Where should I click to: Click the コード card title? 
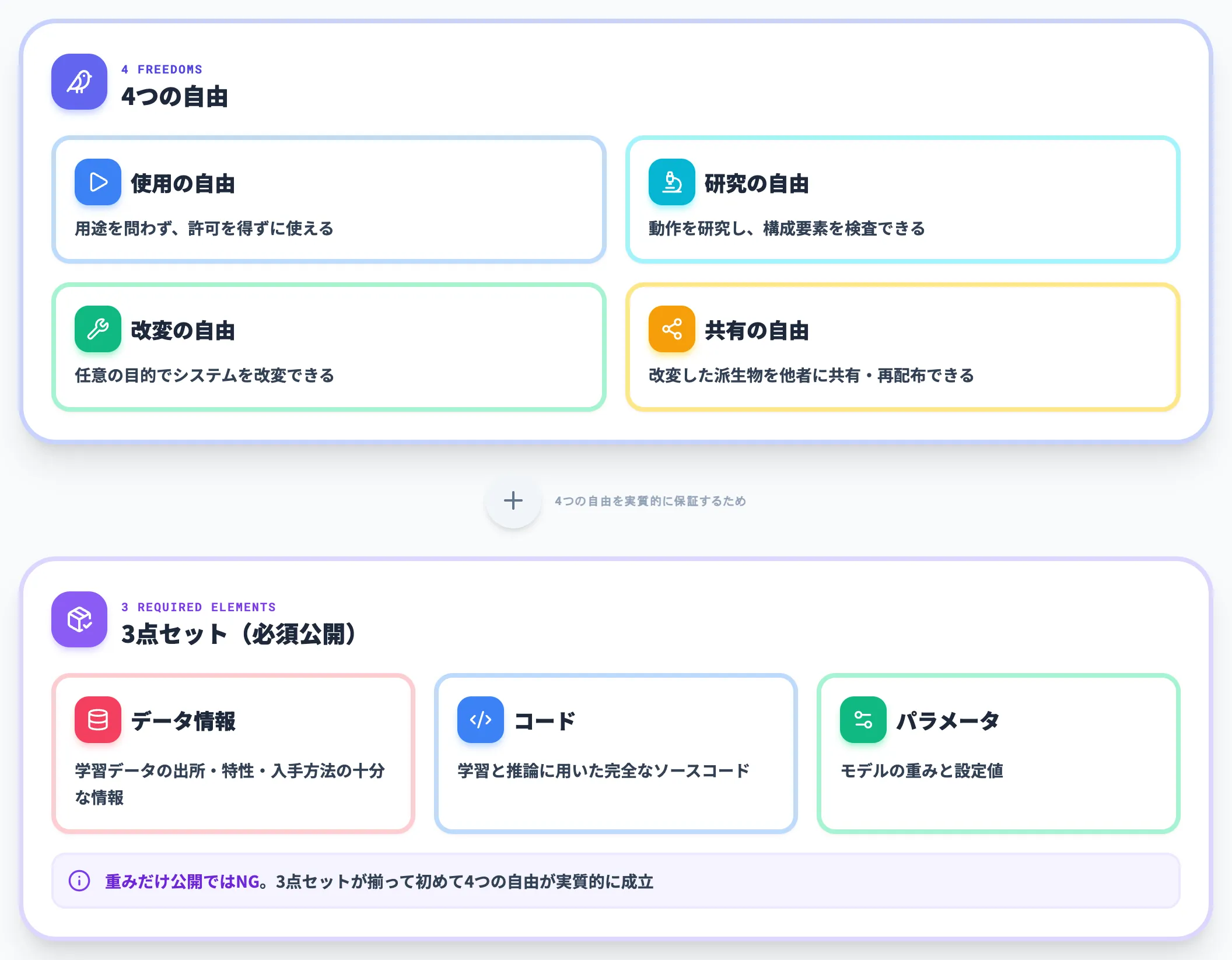(x=545, y=721)
